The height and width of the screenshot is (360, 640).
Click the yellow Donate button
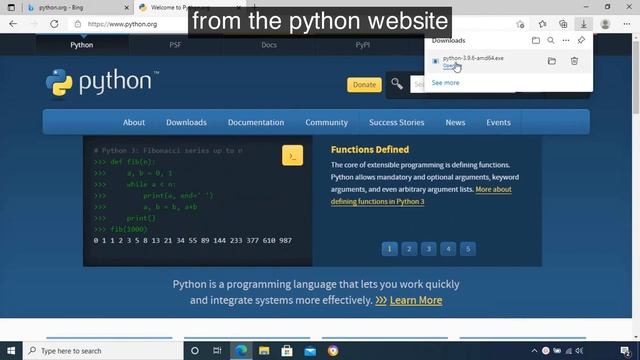click(364, 84)
